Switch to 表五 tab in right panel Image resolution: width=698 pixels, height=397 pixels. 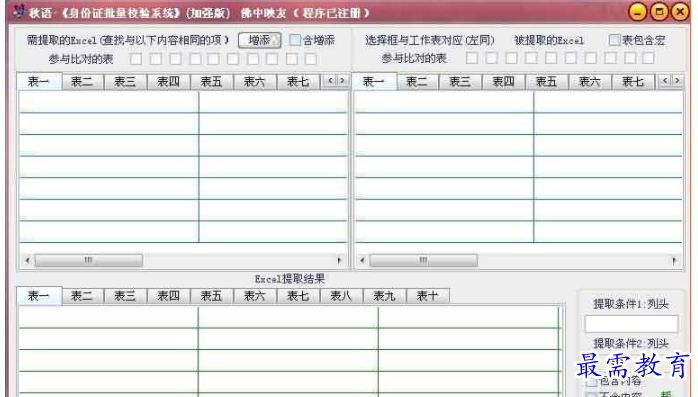[x=547, y=82]
